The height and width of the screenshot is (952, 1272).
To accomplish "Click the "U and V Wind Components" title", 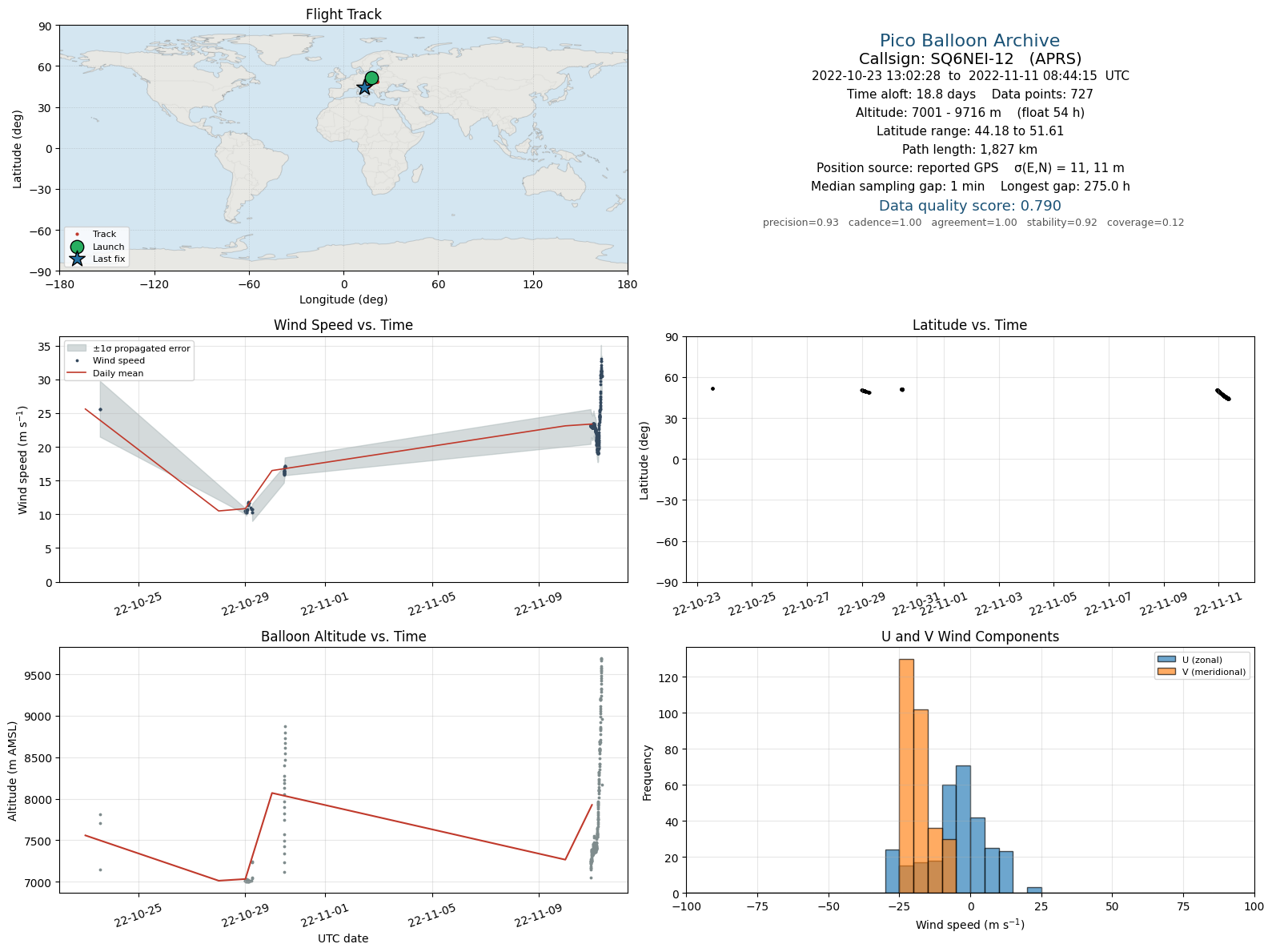I will pyautogui.click(x=969, y=637).
